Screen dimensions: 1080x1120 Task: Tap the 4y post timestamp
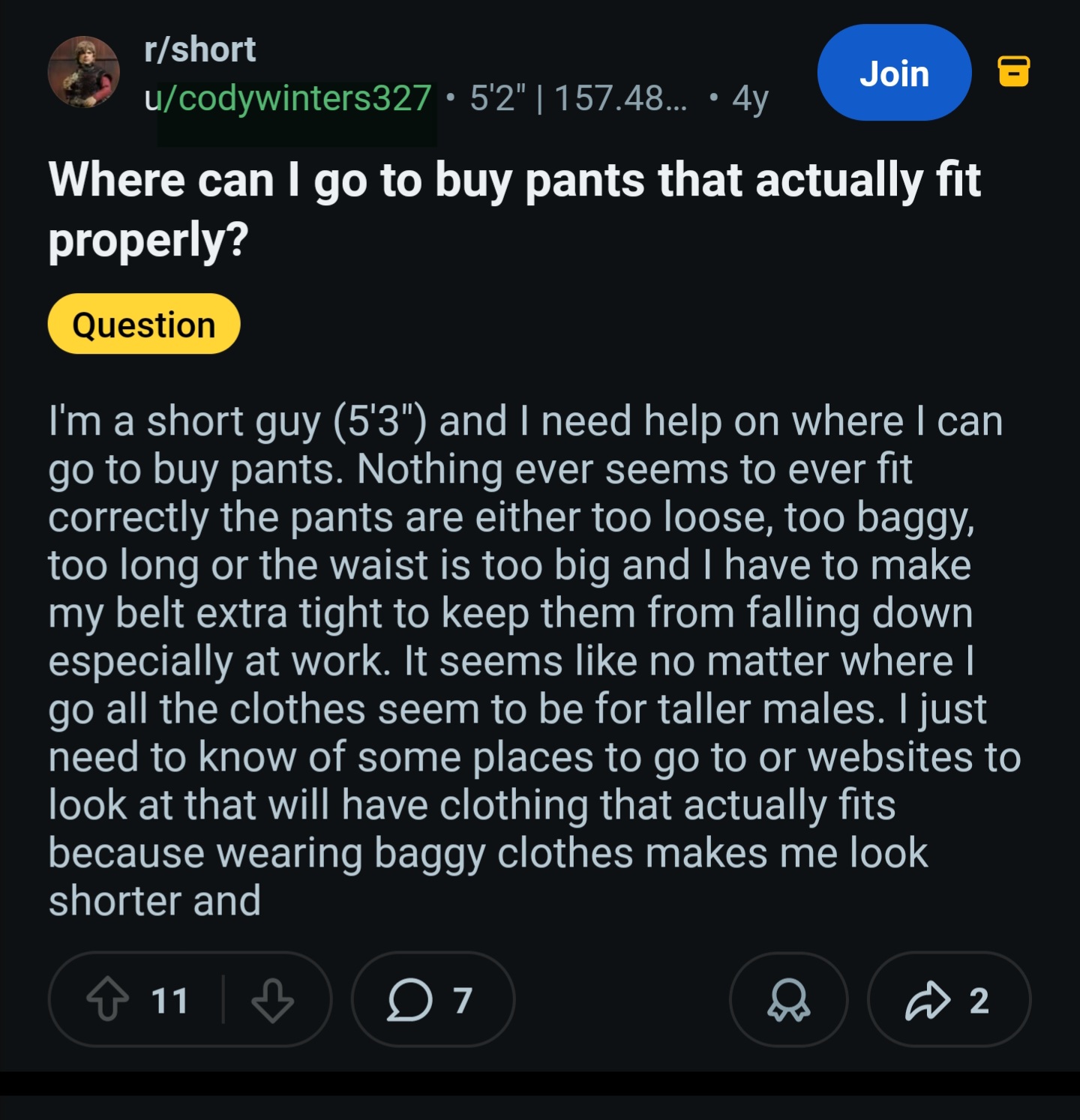point(750,98)
